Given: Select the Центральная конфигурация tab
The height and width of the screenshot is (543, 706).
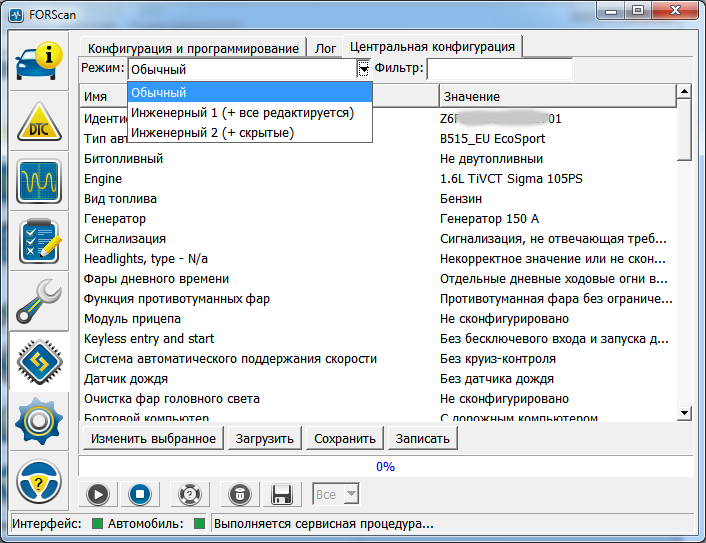Looking at the screenshot, I should (x=432, y=46).
